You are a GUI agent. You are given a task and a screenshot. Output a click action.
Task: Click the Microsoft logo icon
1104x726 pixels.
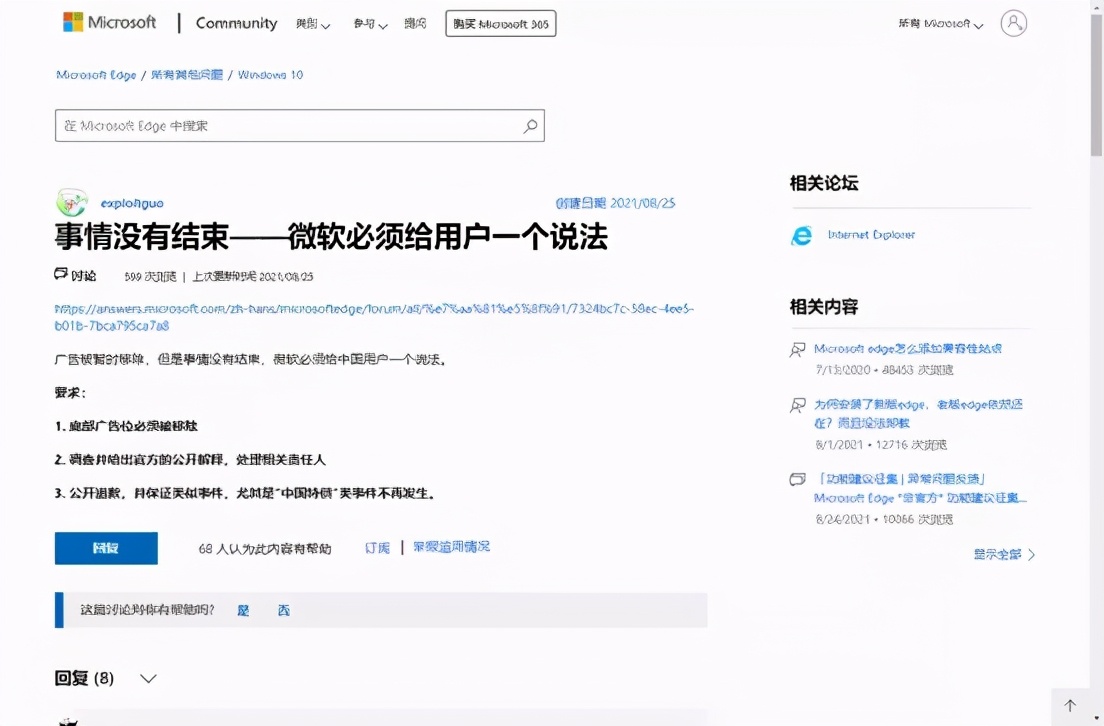pyautogui.click(x=72, y=21)
